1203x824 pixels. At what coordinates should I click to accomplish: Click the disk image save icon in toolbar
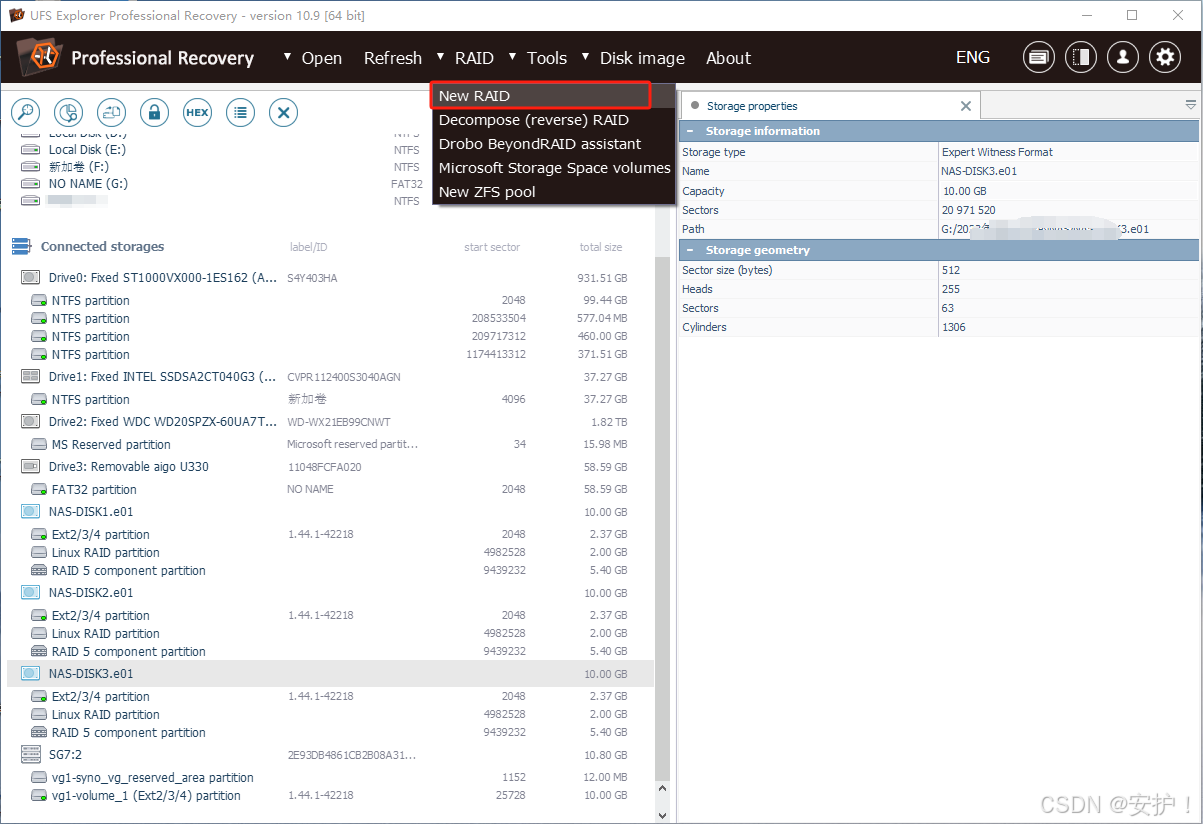coord(111,113)
